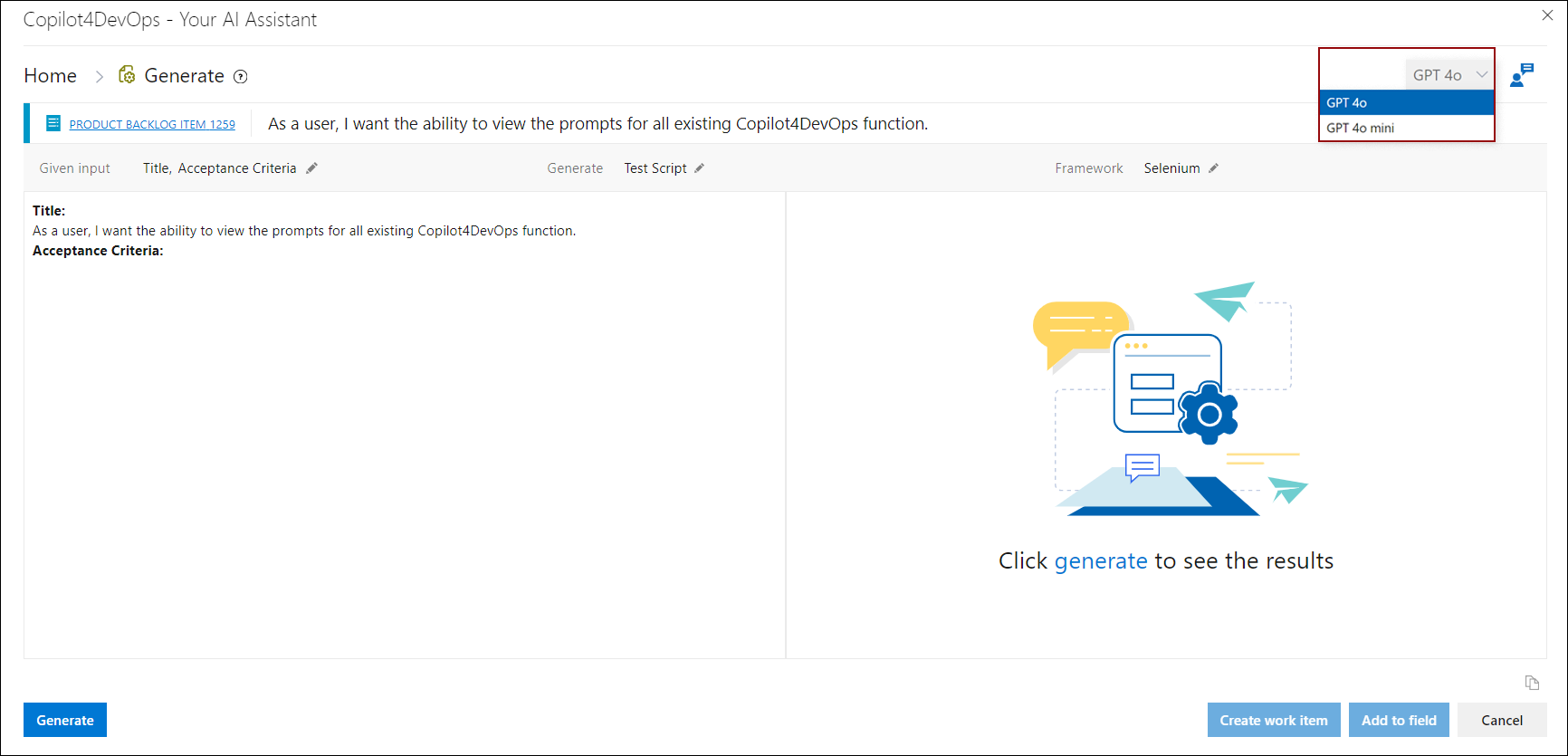
Task: Click the Title, Acceptance Criteria input value
Action: click(220, 168)
